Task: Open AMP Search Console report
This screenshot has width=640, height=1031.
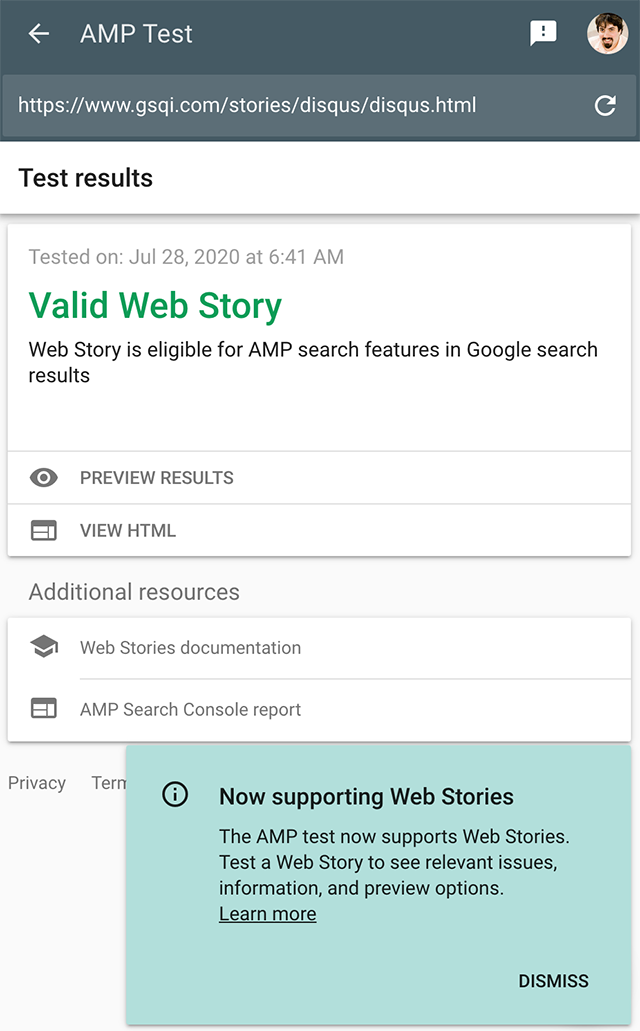Action: pos(190,710)
